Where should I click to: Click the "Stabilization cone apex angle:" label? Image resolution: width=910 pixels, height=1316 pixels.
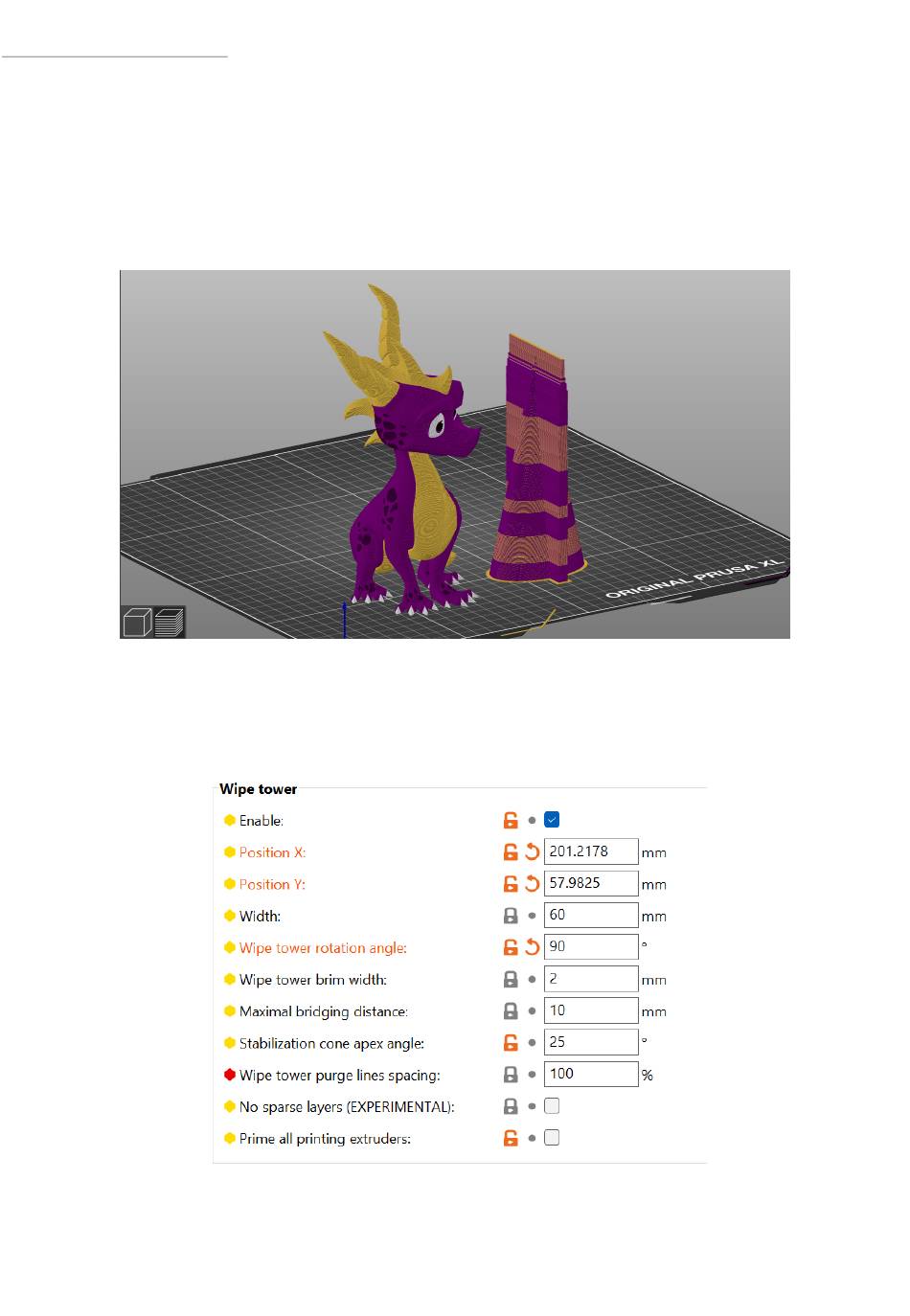pyautogui.click(x=331, y=1043)
